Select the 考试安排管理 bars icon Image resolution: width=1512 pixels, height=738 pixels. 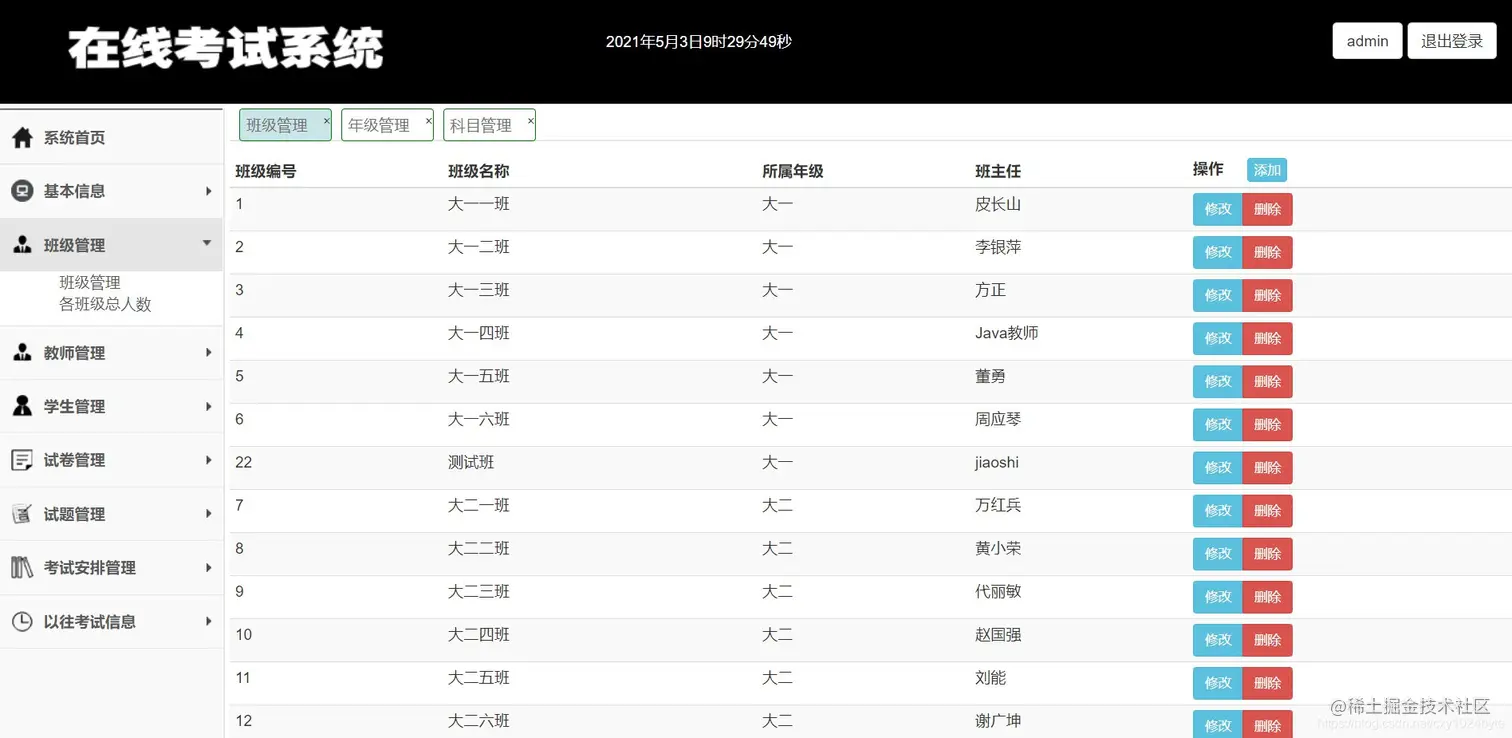point(22,567)
